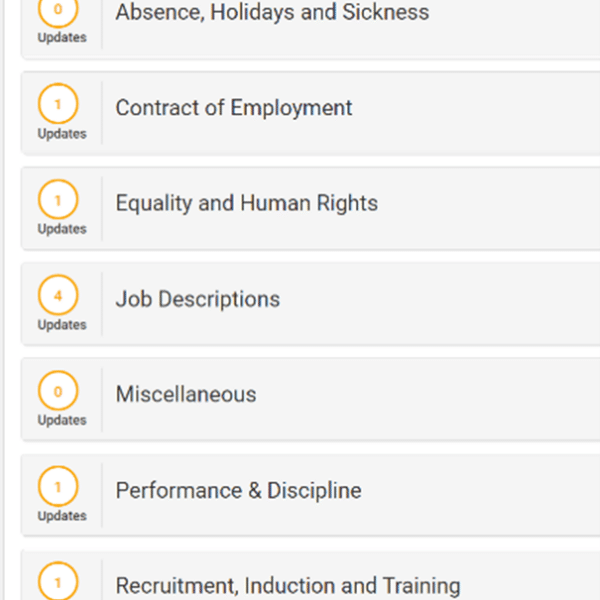Select the Miscellaneous category
Viewport: 600px width, 600px height.
coord(186,394)
